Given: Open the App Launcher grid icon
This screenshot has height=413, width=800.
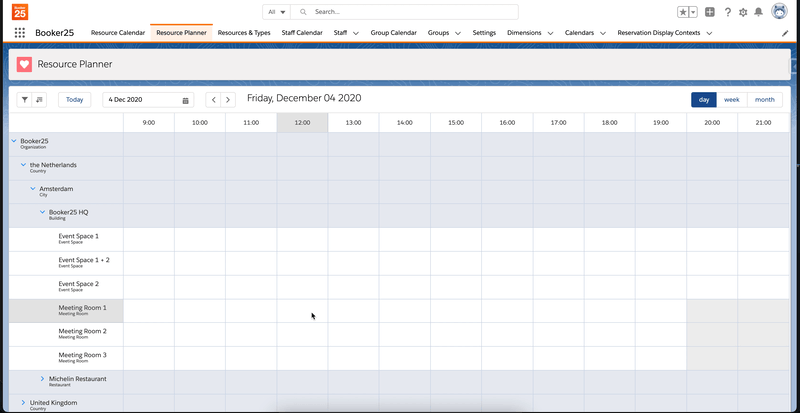Looking at the screenshot, I should click(20, 33).
